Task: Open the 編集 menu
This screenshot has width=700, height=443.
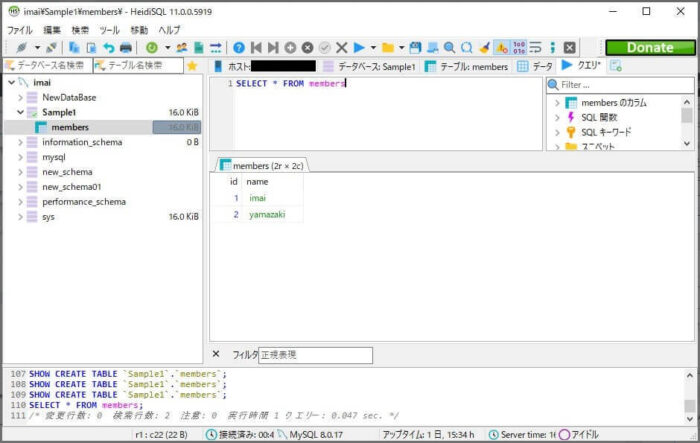Action: pos(52,30)
